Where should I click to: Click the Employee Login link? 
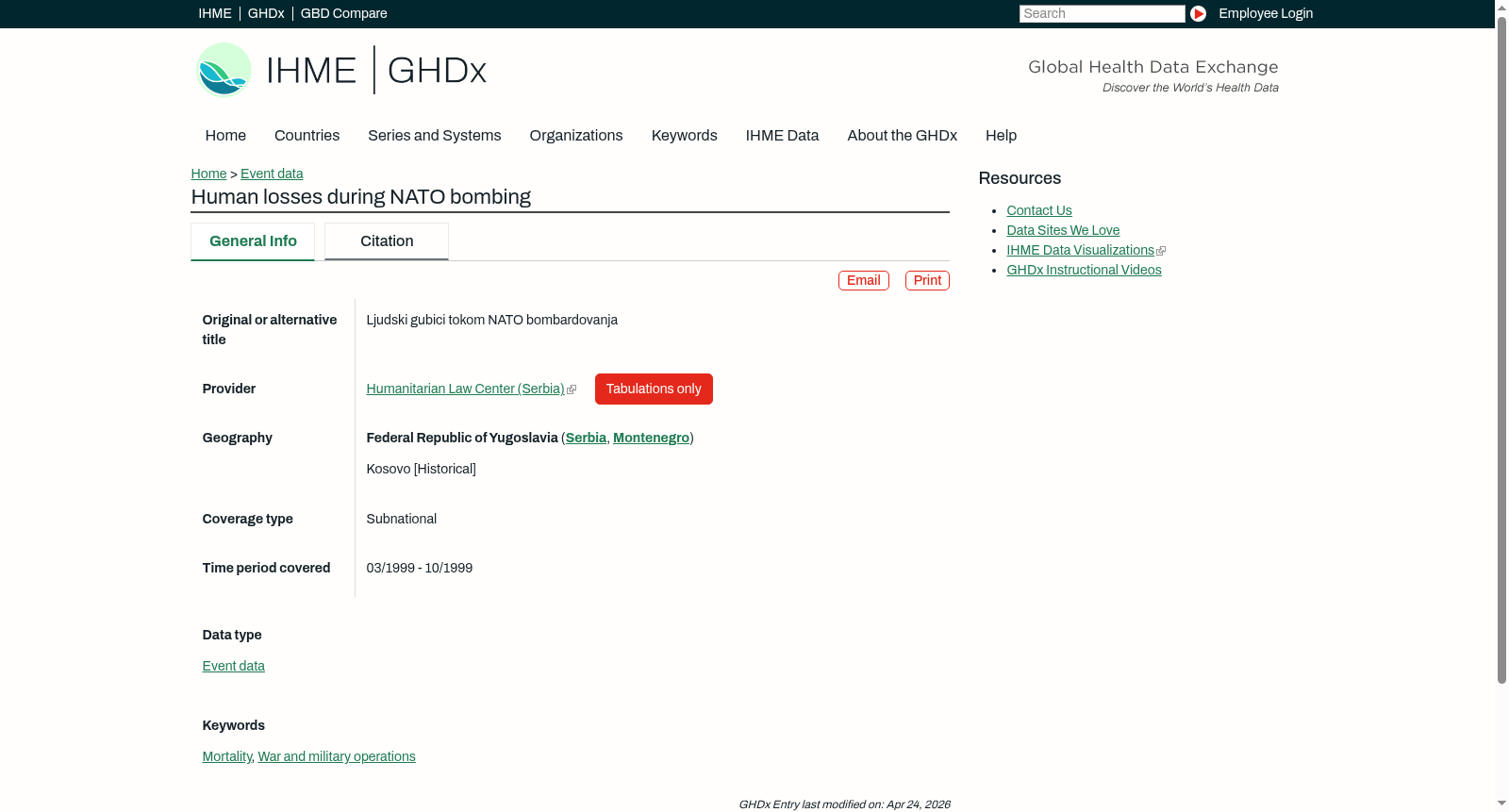(1266, 14)
